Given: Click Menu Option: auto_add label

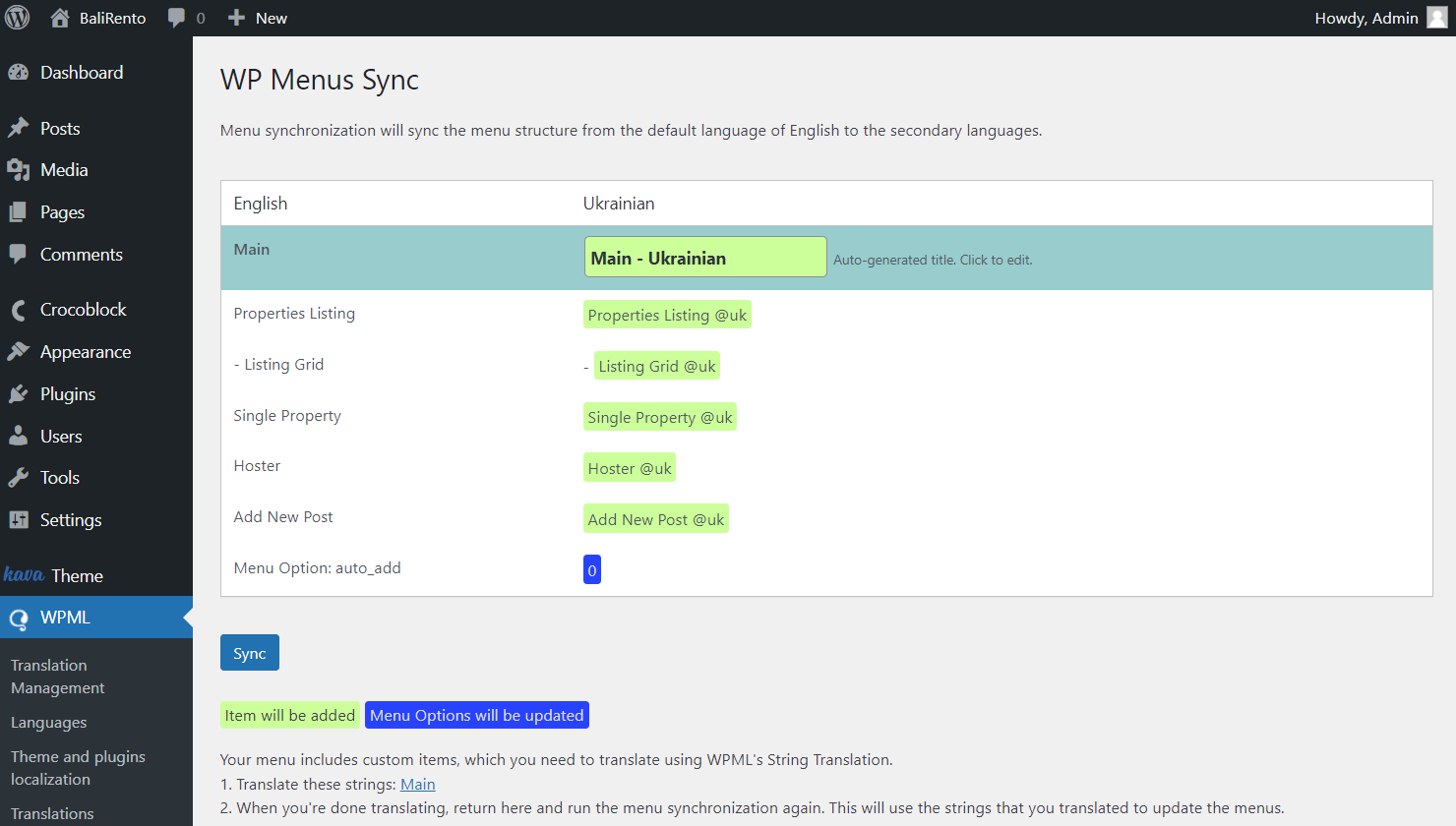Looking at the screenshot, I should coord(317,568).
